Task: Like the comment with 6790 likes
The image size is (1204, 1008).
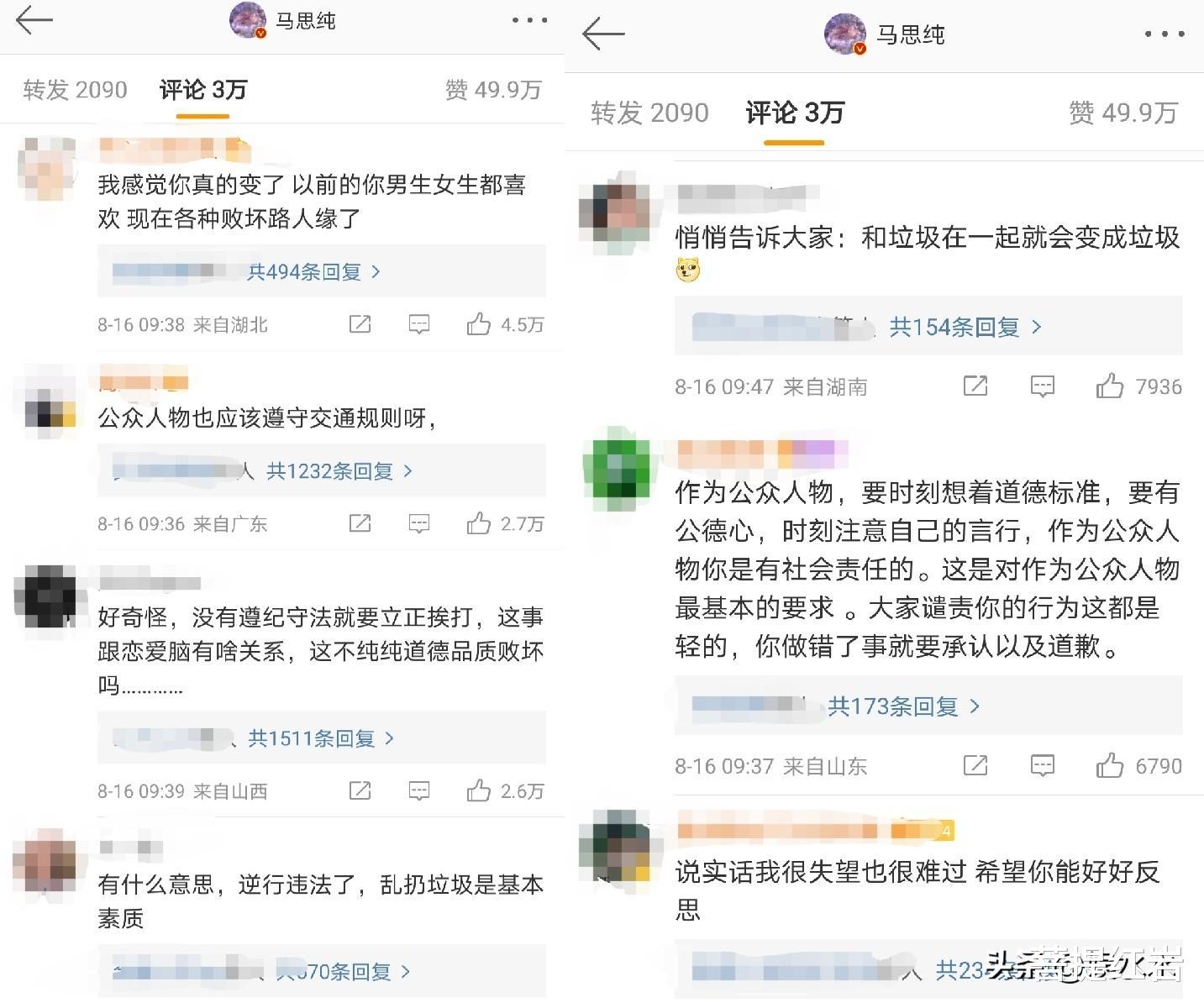Action: click(1109, 765)
